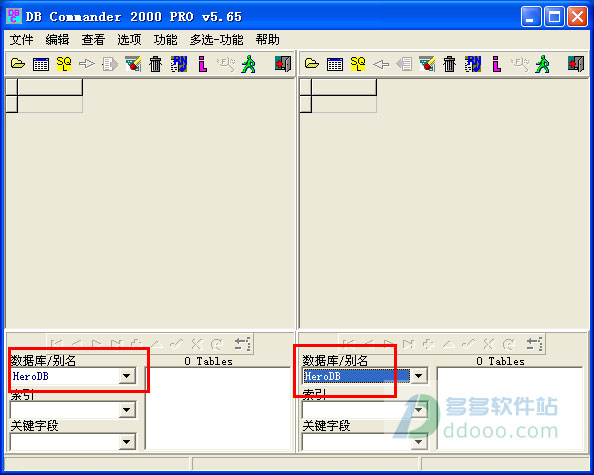Open the left pane SQL query icon
Viewport: 594px width, 475px height.
pos(64,64)
